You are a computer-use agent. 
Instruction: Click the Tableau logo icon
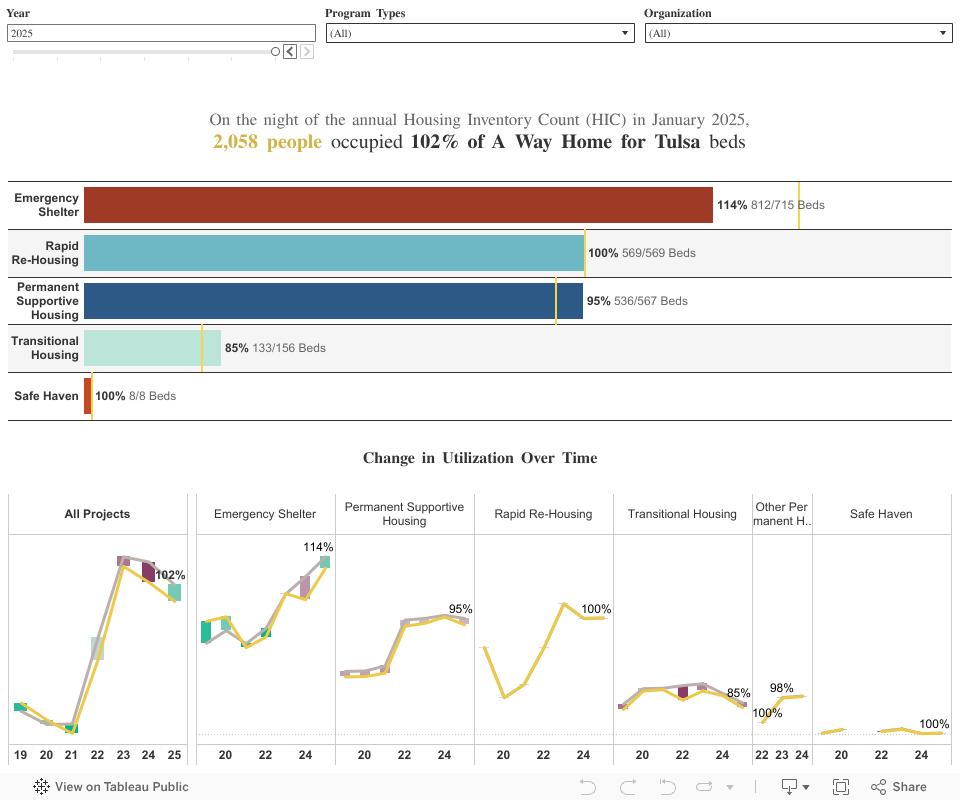pyautogui.click(x=41, y=787)
